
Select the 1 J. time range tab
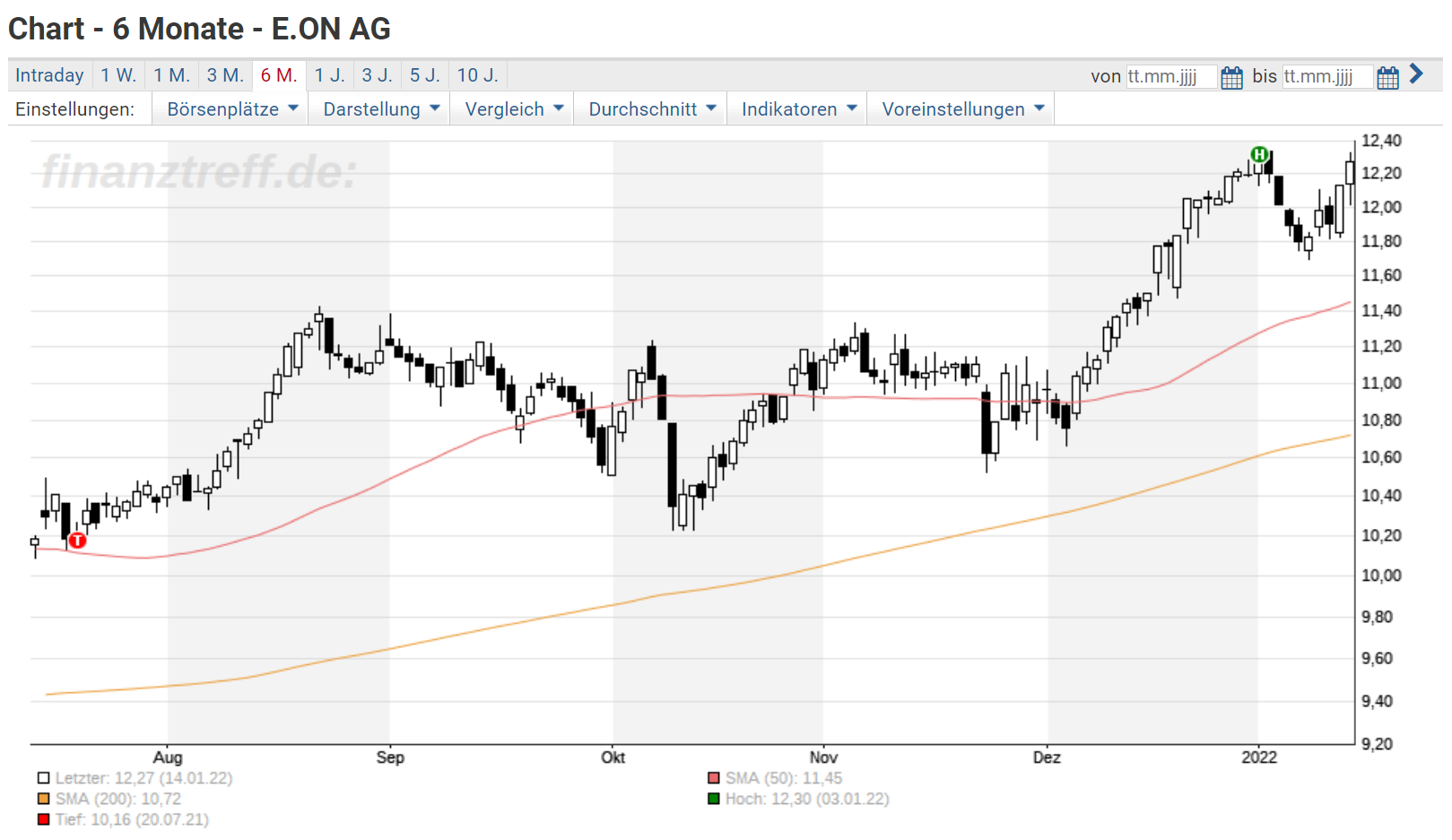click(x=329, y=75)
